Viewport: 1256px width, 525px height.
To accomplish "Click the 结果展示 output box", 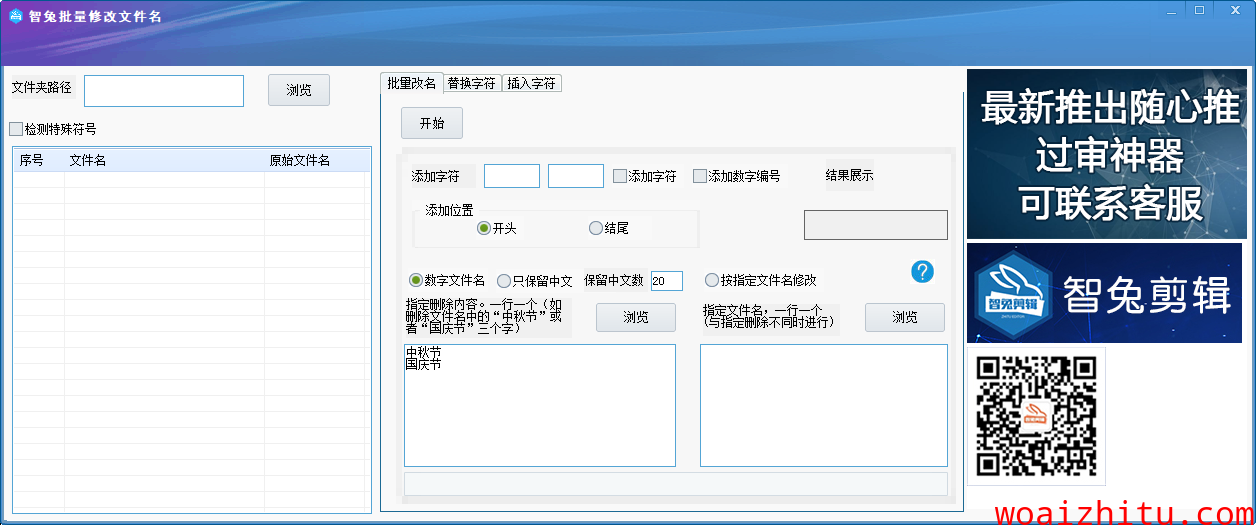I will click(876, 225).
